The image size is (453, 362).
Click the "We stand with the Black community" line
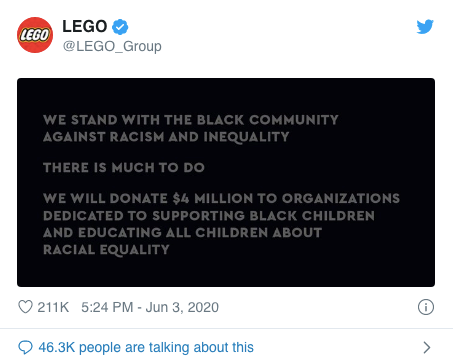pyautogui.click(x=191, y=120)
